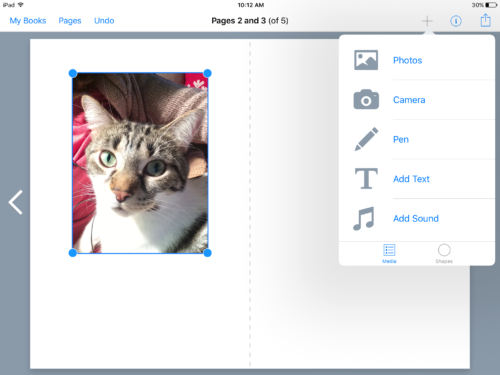Screen dimensions: 500x375
Task: Click the Photos picture icon
Action: [x=366, y=60]
